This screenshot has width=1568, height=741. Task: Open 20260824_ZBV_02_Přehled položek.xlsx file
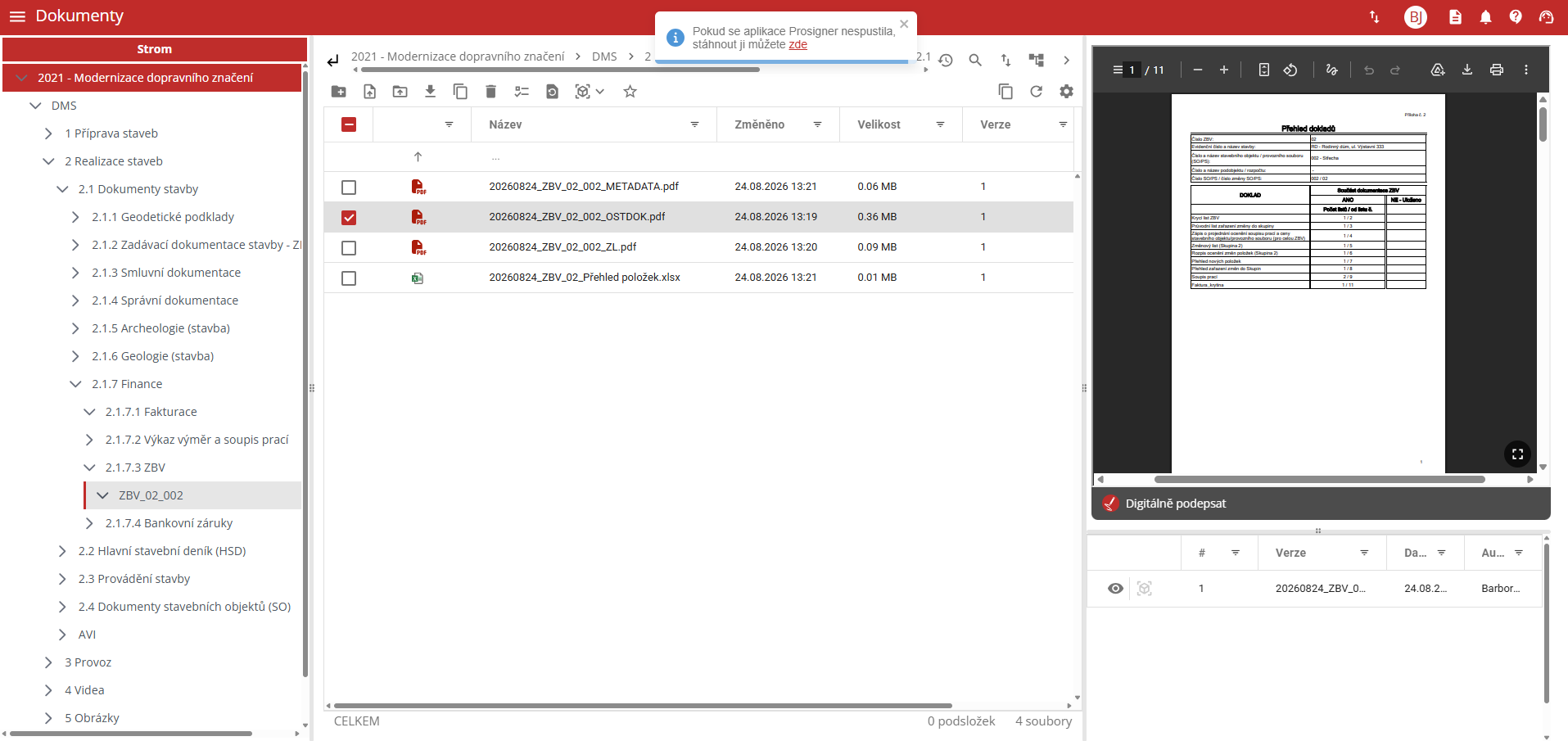click(x=585, y=278)
